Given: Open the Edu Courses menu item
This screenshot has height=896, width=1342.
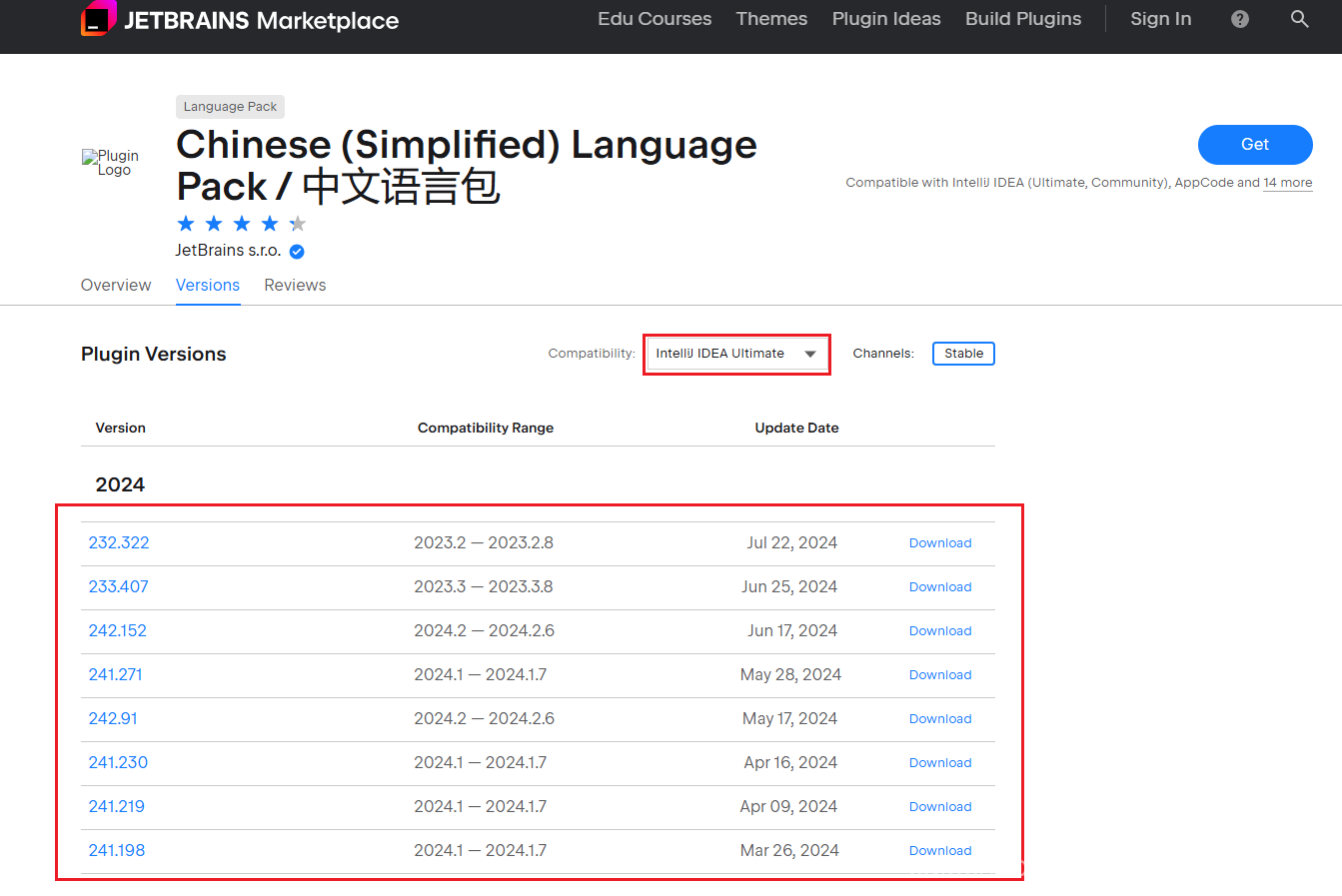Looking at the screenshot, I should 655,19.
